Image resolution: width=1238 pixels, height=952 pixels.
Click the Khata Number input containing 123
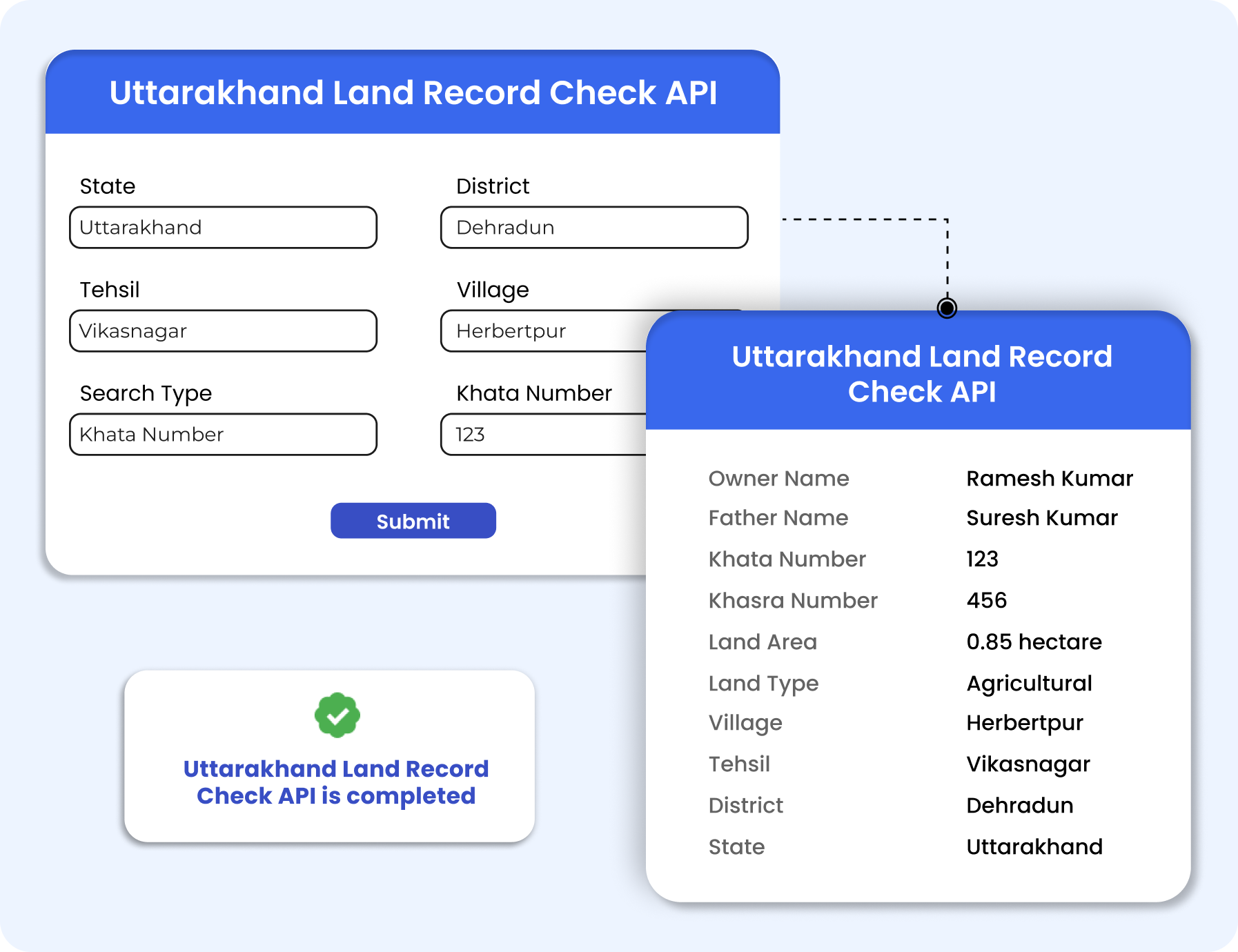pos(542,435)
